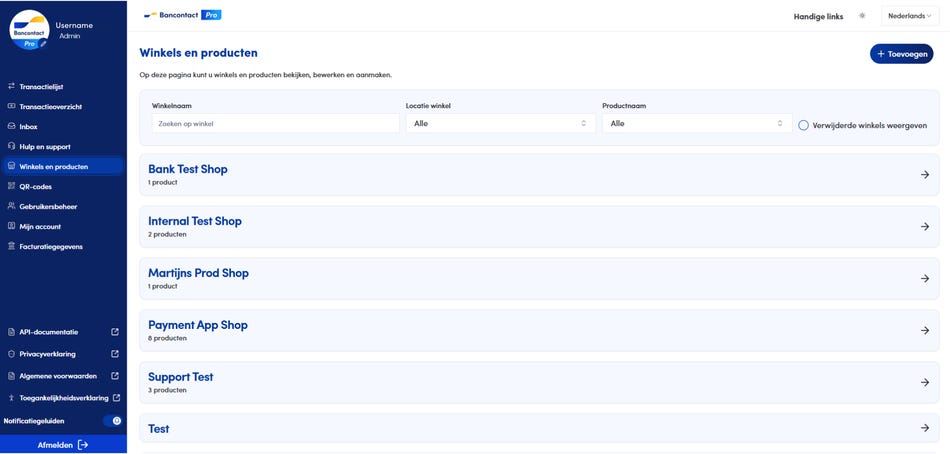950x454 pixels.
Task: Click the Transactieoverzicht icon in sidebar
Action: (x=11, y=107)
